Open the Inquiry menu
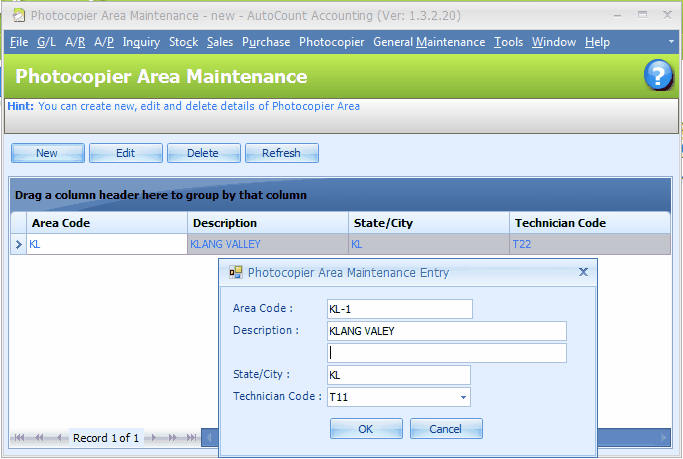683x459 pixels. [141, 42]
